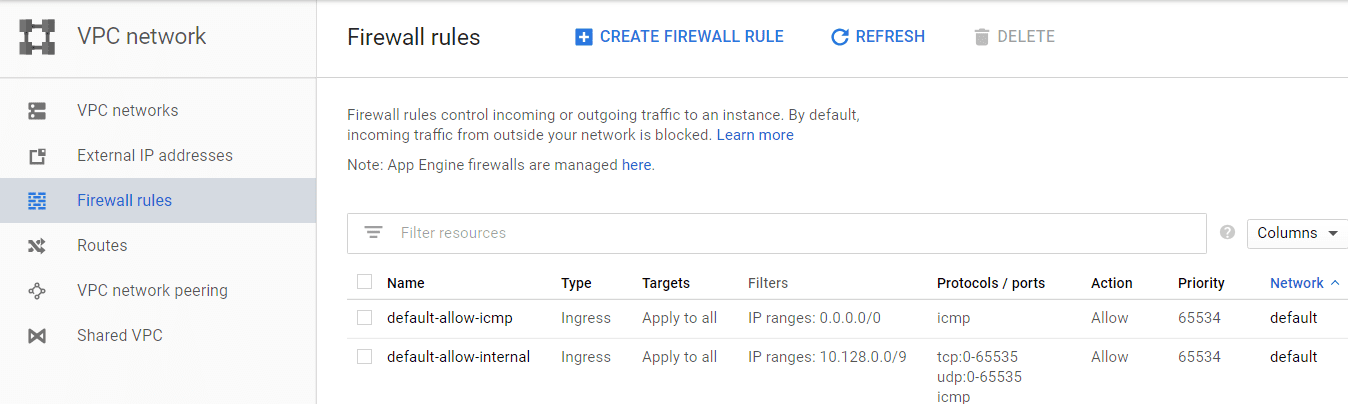The height and width of the screenshot is (404, 1348).
Task: Follow the App Engine 'here' link
Action: [x=636, y=165]
